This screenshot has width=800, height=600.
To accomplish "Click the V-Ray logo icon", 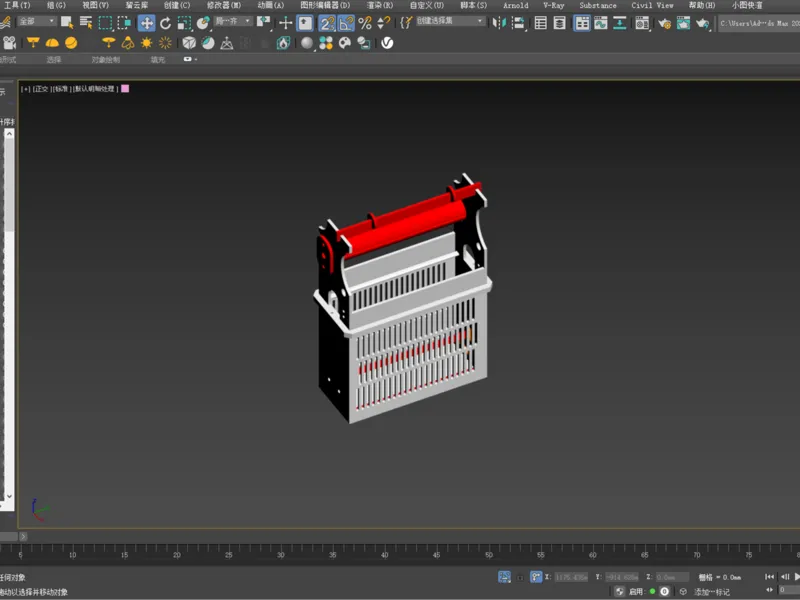I will (x=387, y=43).
